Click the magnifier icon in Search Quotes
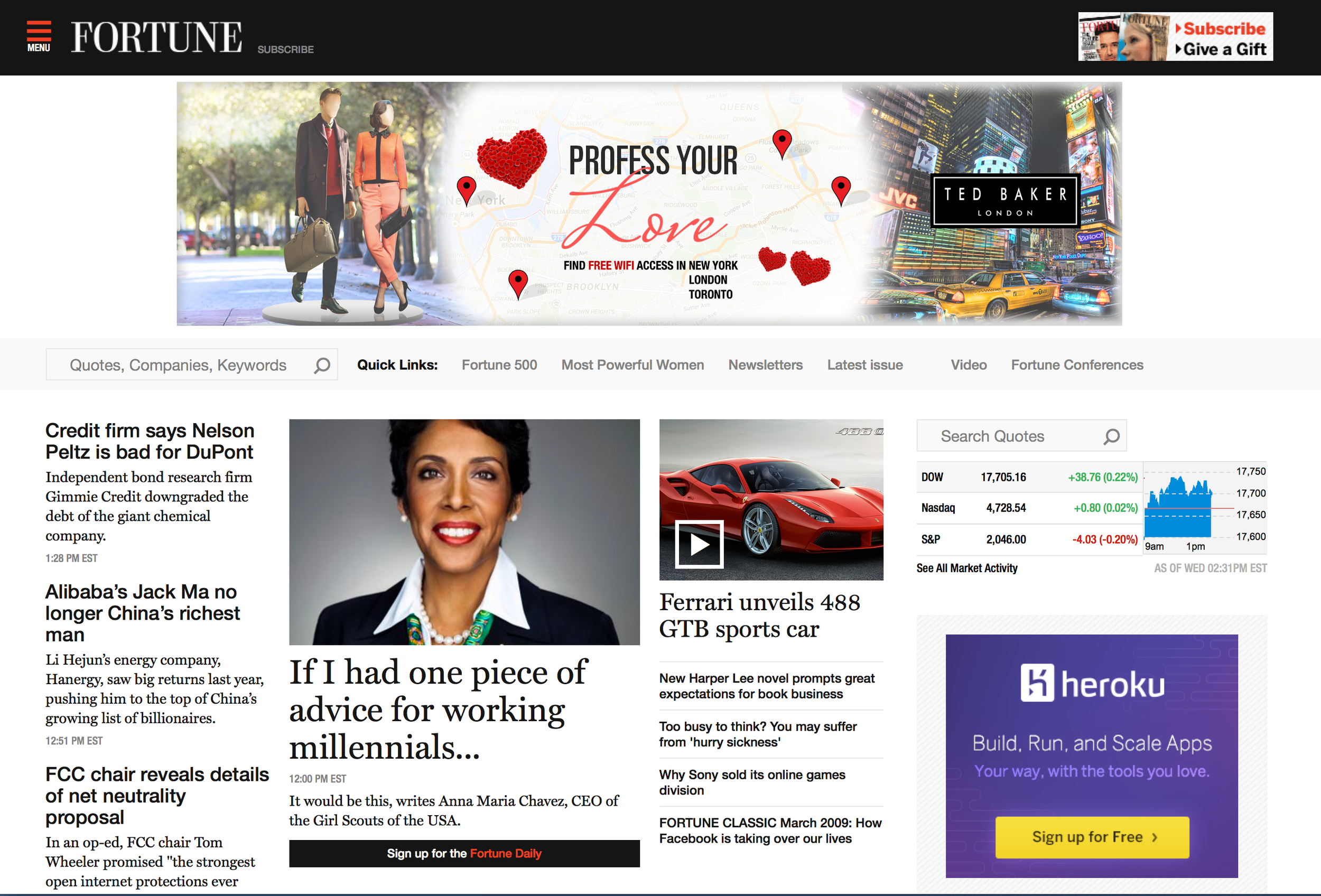Viewport: 1321px width, 896px height. pos(1111,436)
